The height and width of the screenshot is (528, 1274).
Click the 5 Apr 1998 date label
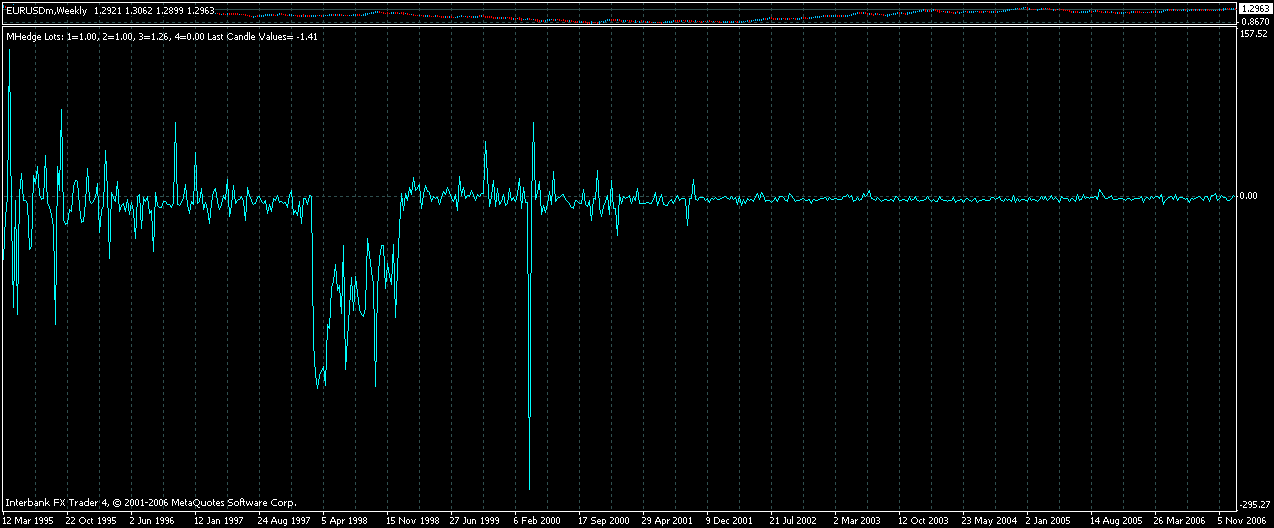pyautogui.click(x=345, y=520)
